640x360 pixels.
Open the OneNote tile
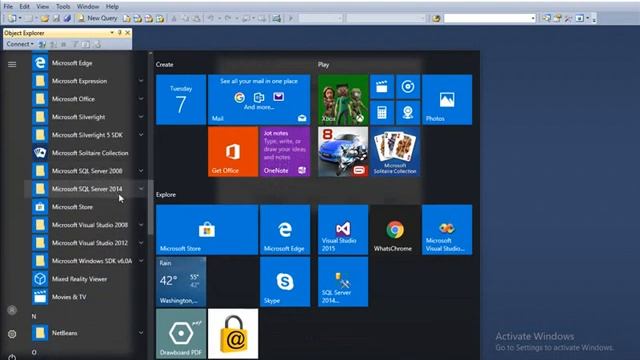pos(285,152)
